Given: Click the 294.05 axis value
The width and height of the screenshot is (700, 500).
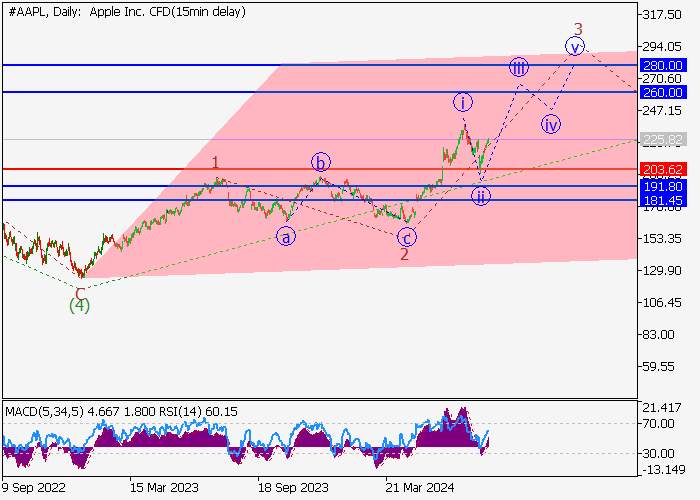Looking at the screenshot, I should 662,46.
